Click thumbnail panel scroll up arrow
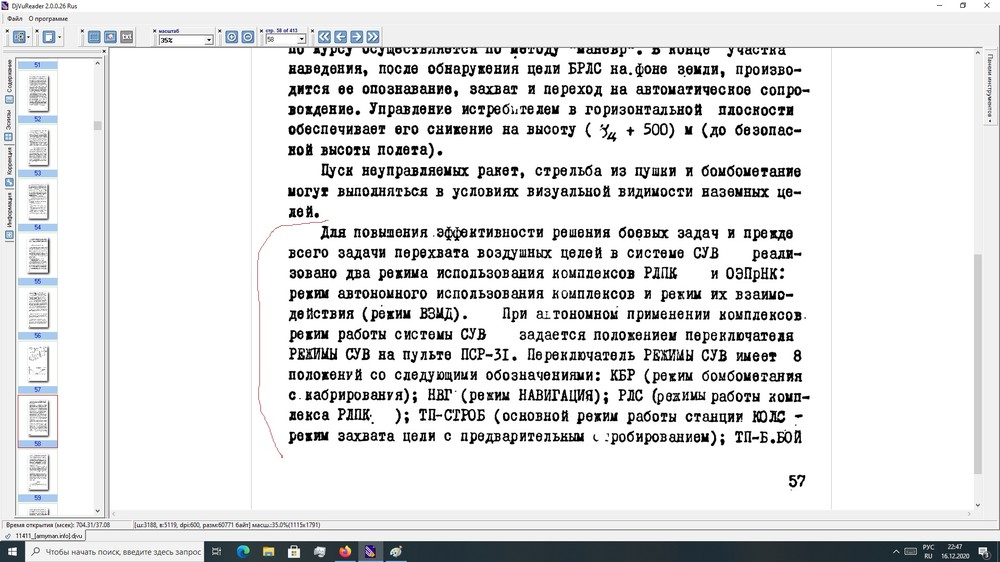The width and height of the screenshot is (1000, 562). click(98, 63)
